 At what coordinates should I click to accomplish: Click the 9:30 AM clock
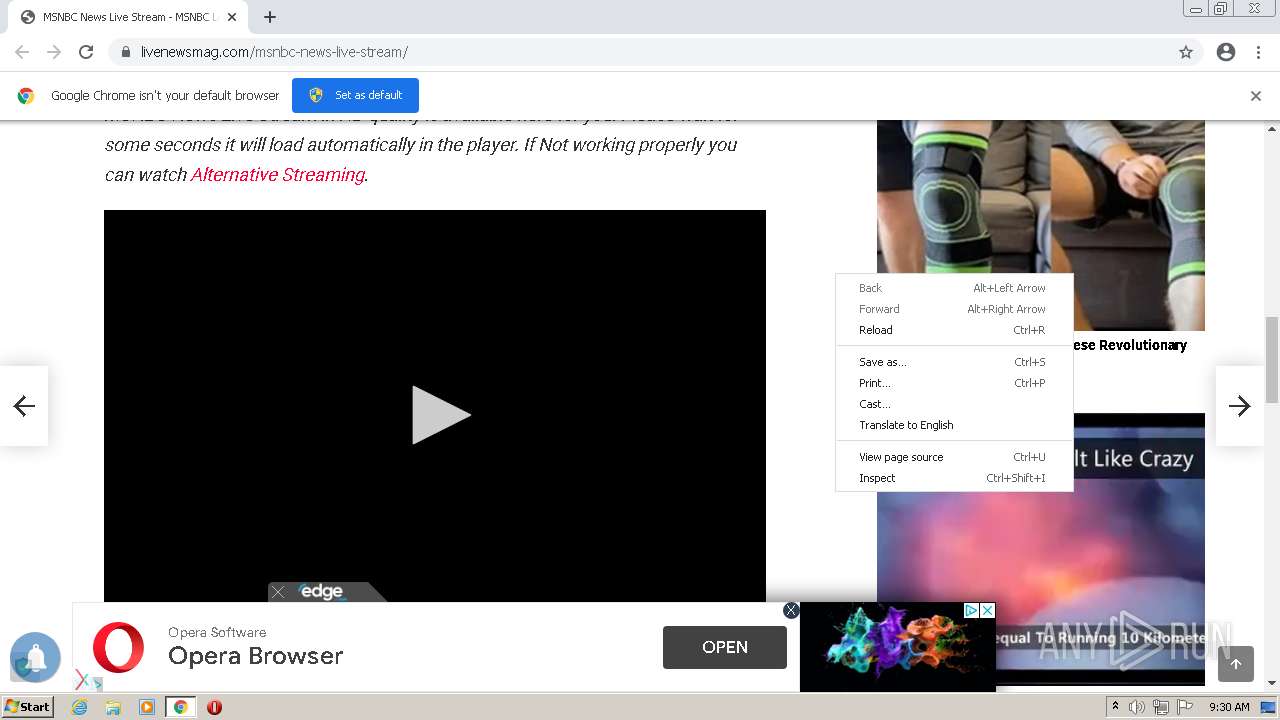pyautogui.click(x=1229, y=707)
